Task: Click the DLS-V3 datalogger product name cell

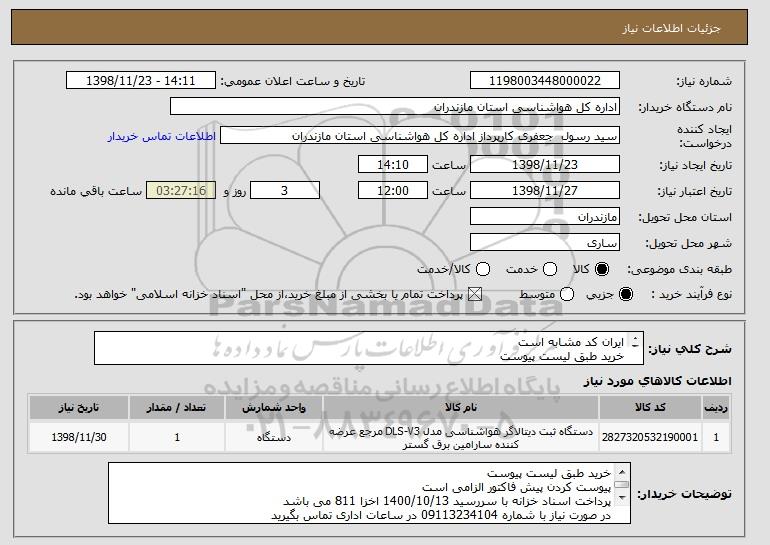Action: pos(461,437)
